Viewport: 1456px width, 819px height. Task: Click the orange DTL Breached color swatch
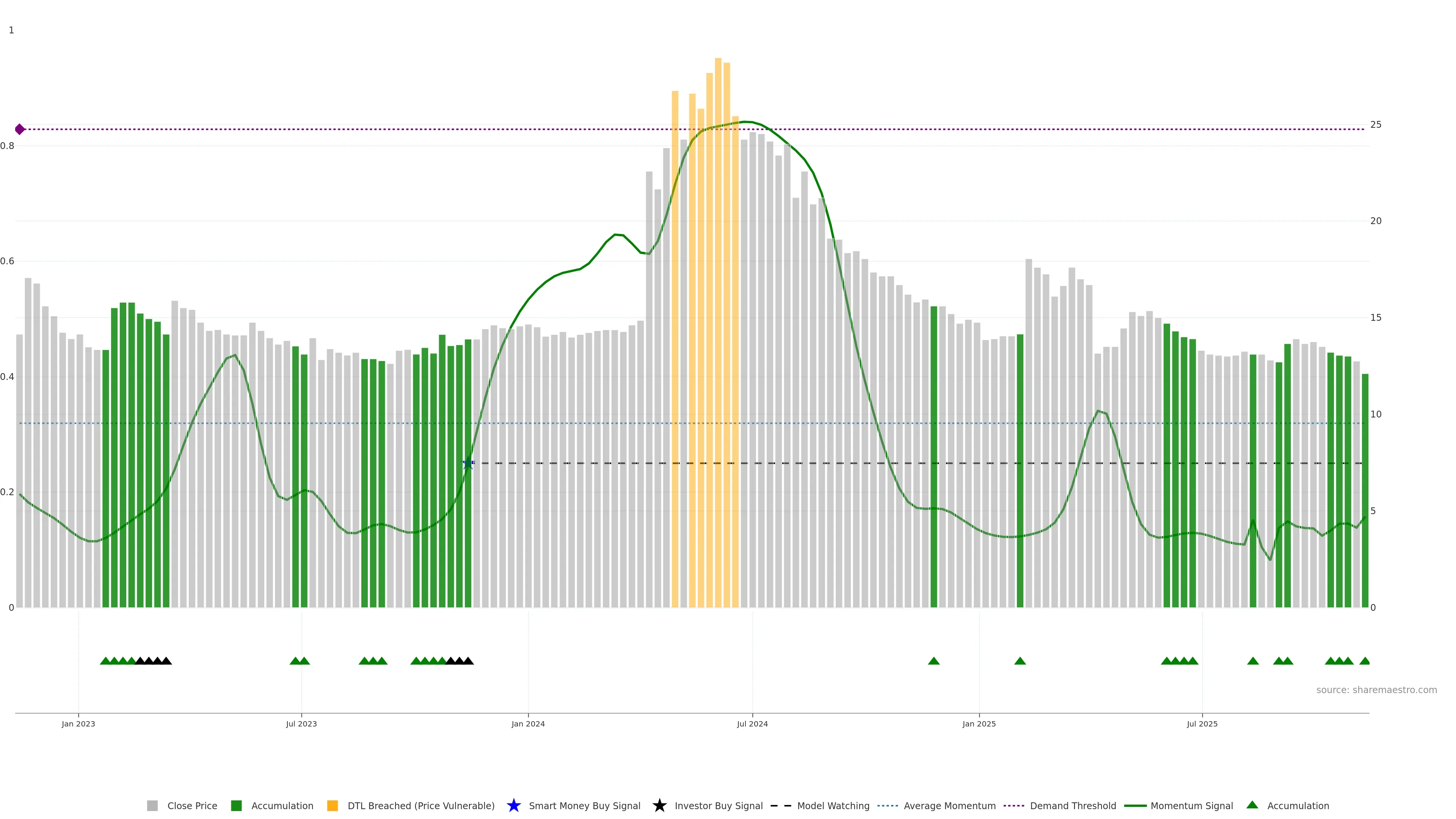pyautogui.click(x=333, y=805)
